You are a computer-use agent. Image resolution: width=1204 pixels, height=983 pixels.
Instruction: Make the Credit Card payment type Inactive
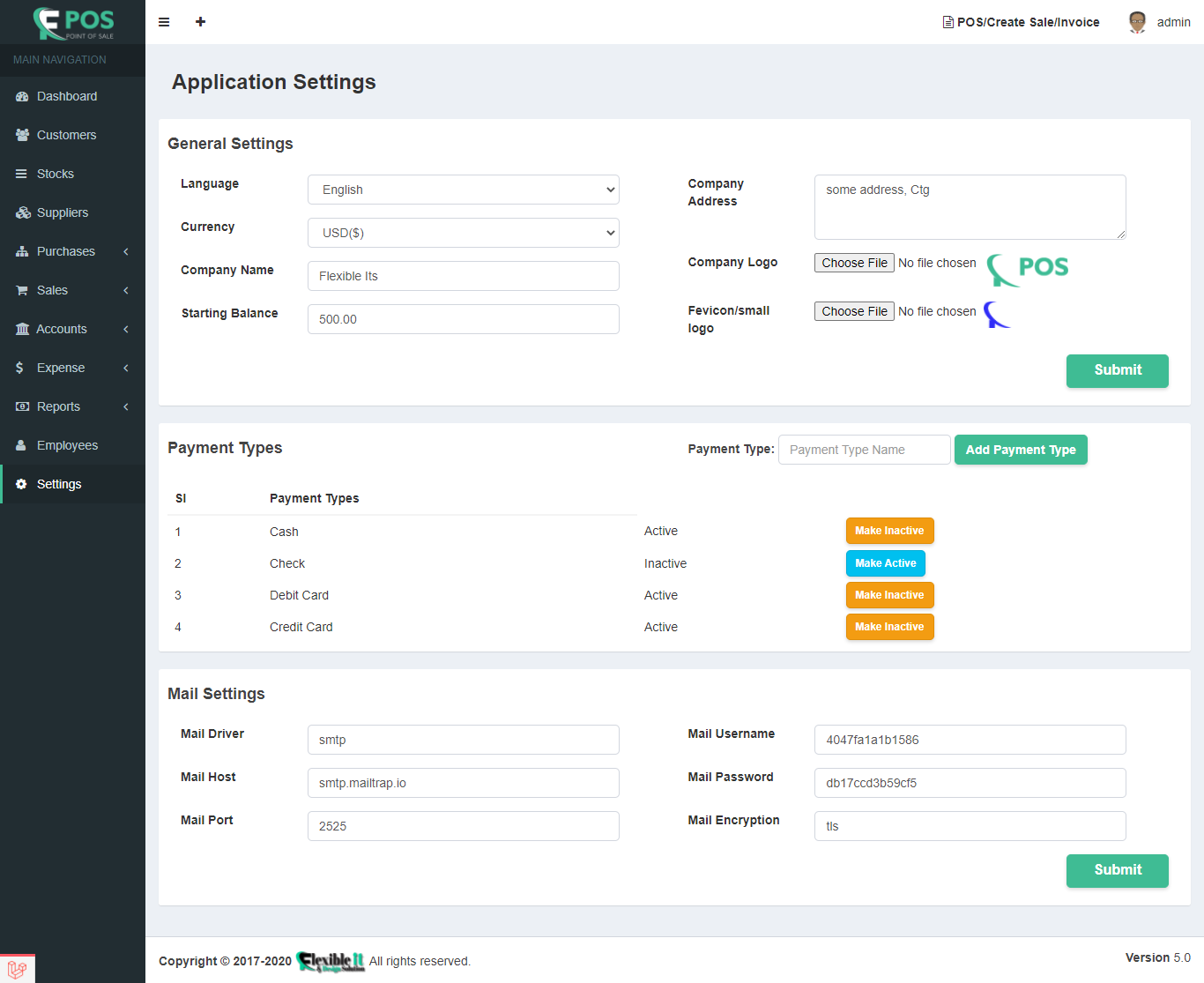pyautogui.click(x=889, y=626)
